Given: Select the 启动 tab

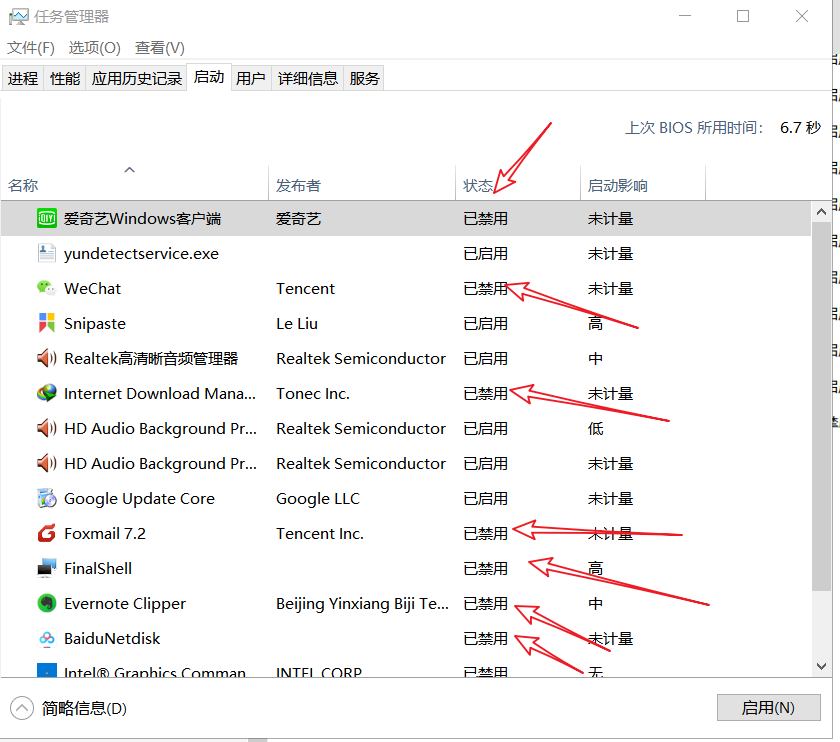Looking at the screenshot, I should point(209,77).
